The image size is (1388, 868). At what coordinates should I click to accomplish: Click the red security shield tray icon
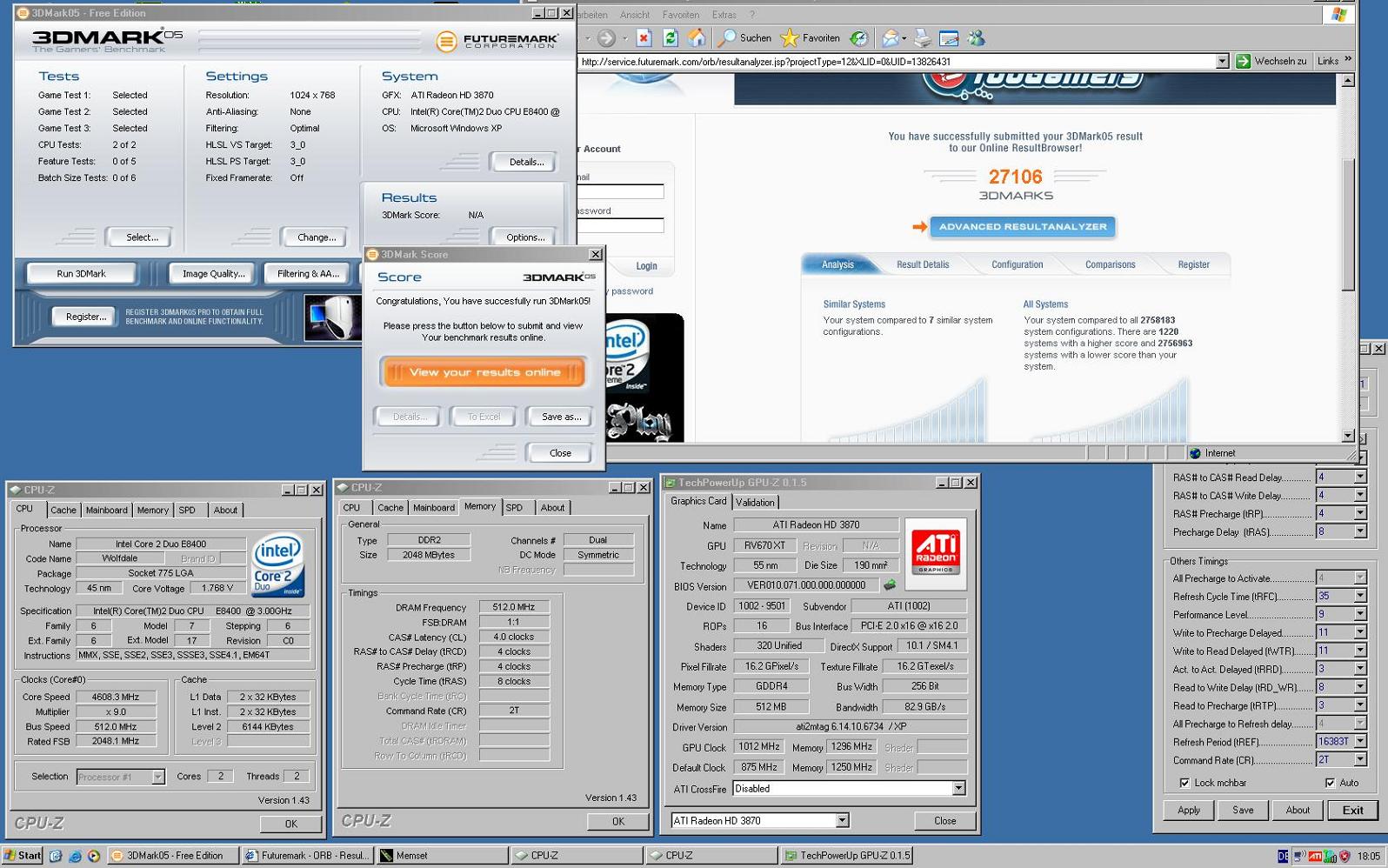click(x=1345, y=856)
